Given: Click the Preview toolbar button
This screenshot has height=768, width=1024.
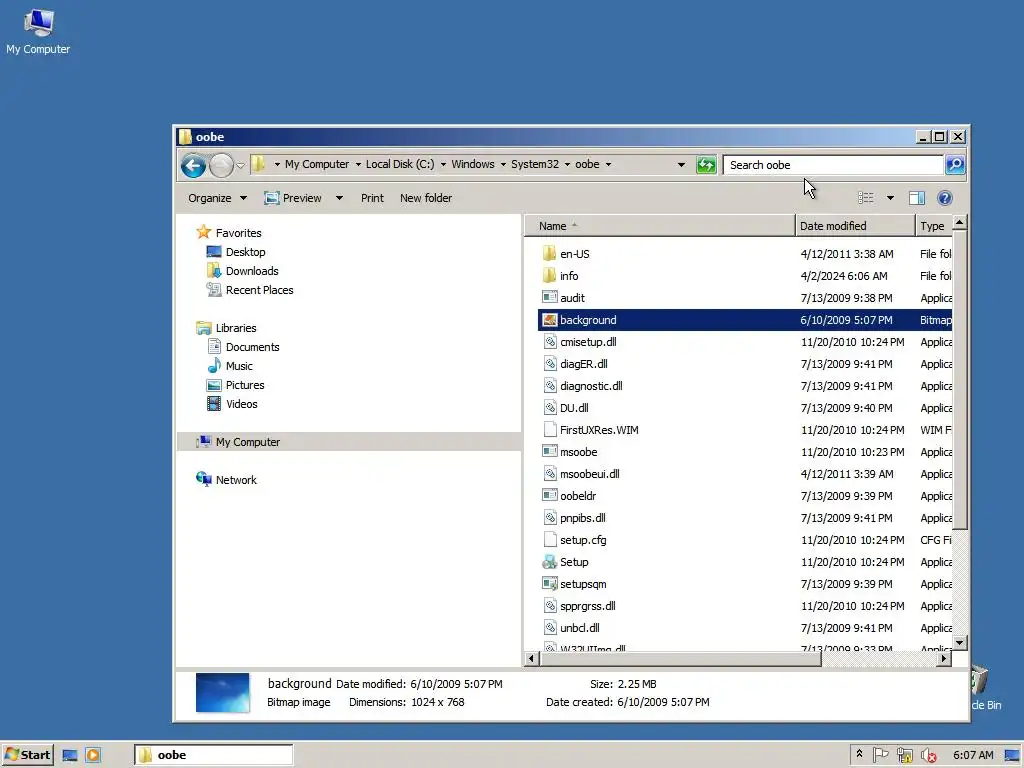Looking at the screenshot, I should coord(293,198).
